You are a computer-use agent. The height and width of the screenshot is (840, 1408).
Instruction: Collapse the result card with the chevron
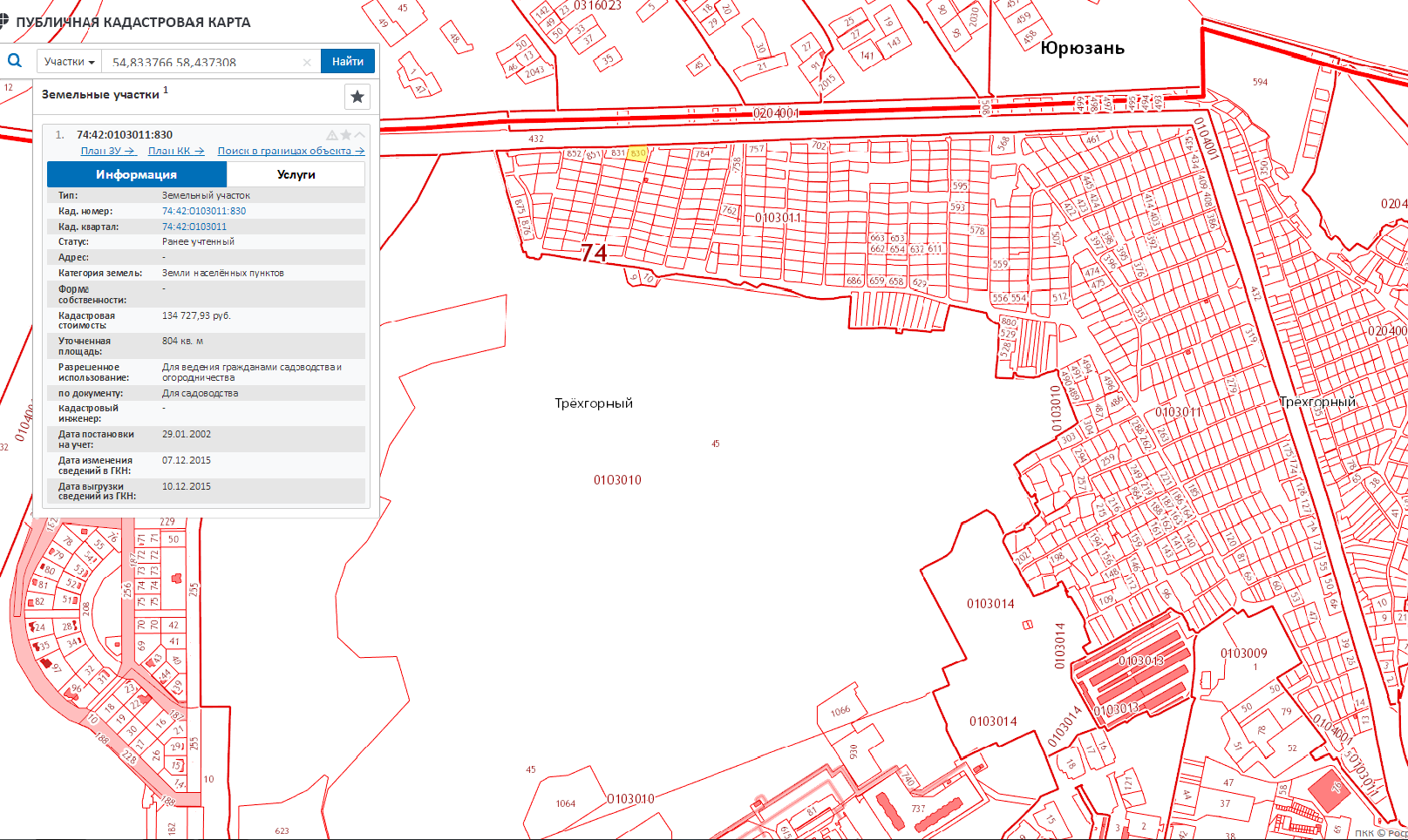pos(359,135)
